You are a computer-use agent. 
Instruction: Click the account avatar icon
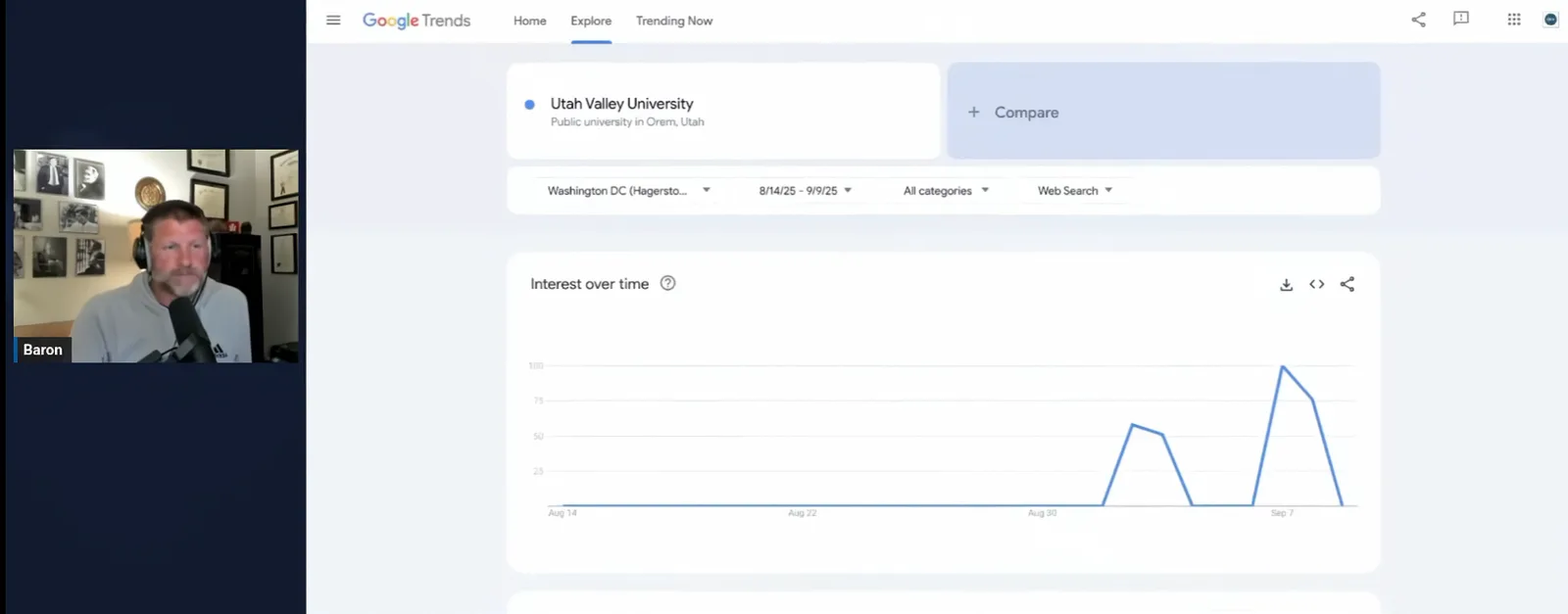1550,20
